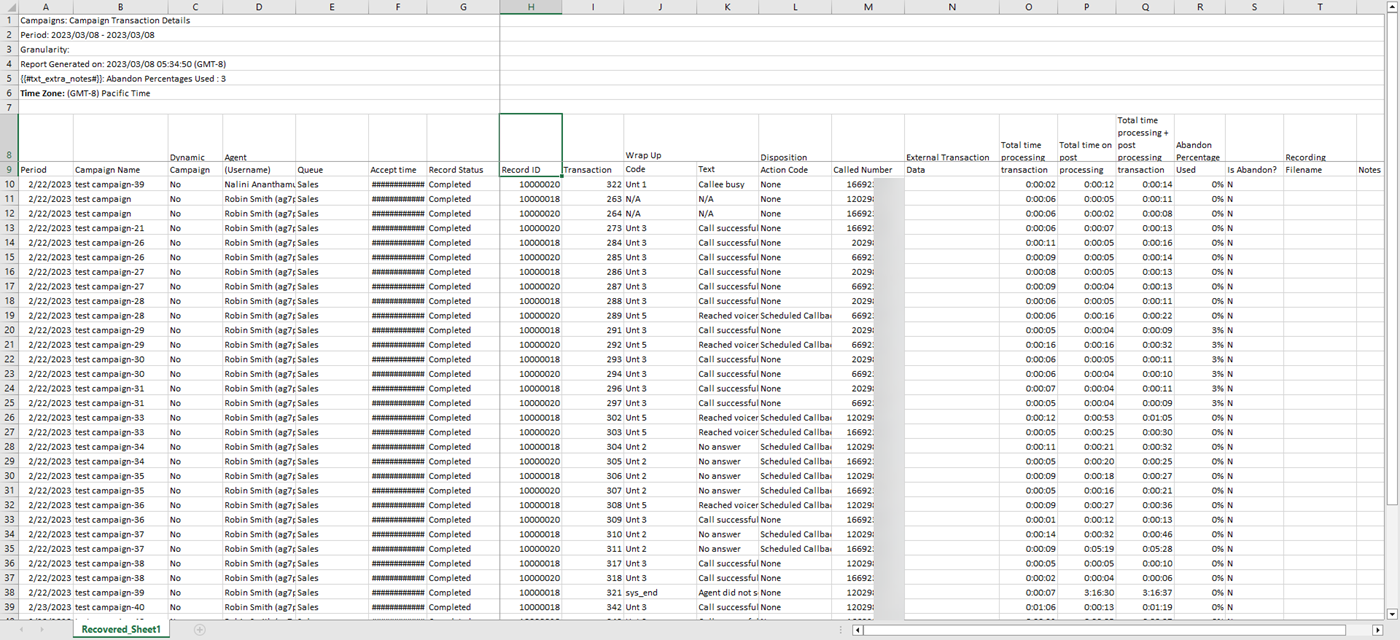
Task: Select column header A
Action: [x=46, y=7]
